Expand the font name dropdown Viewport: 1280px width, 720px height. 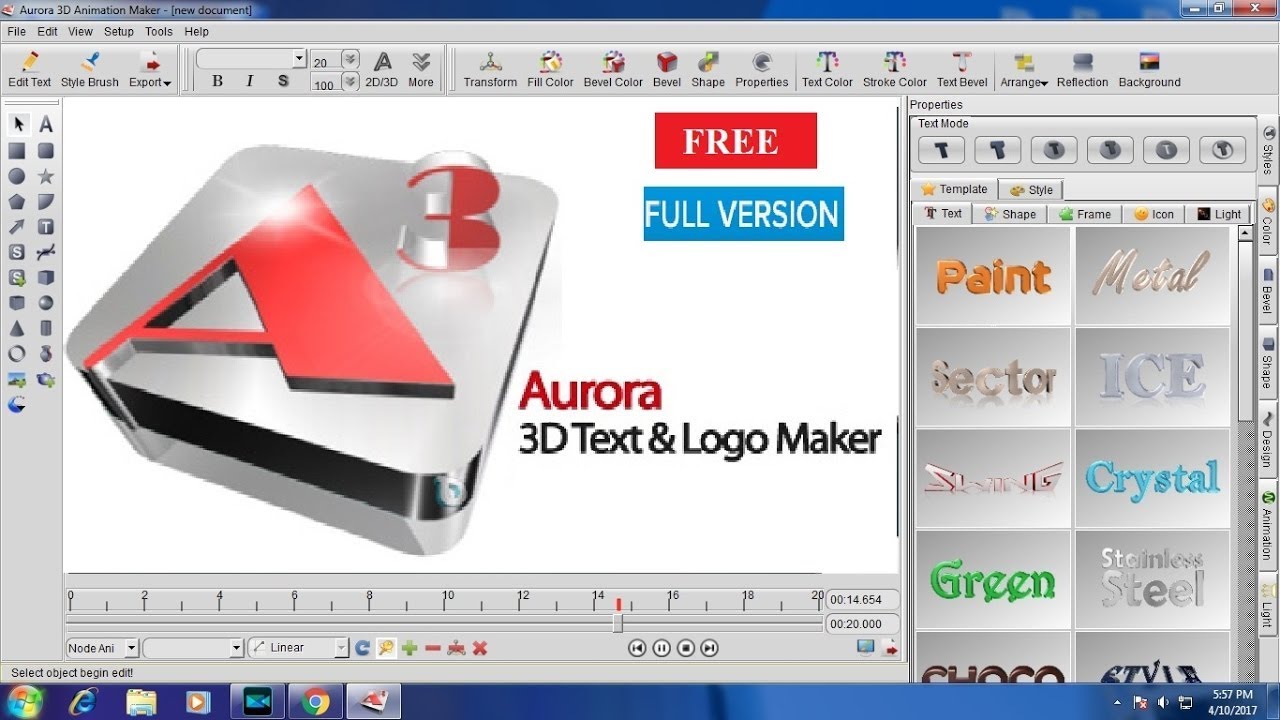pyautogui.click(x=299, y=59)
